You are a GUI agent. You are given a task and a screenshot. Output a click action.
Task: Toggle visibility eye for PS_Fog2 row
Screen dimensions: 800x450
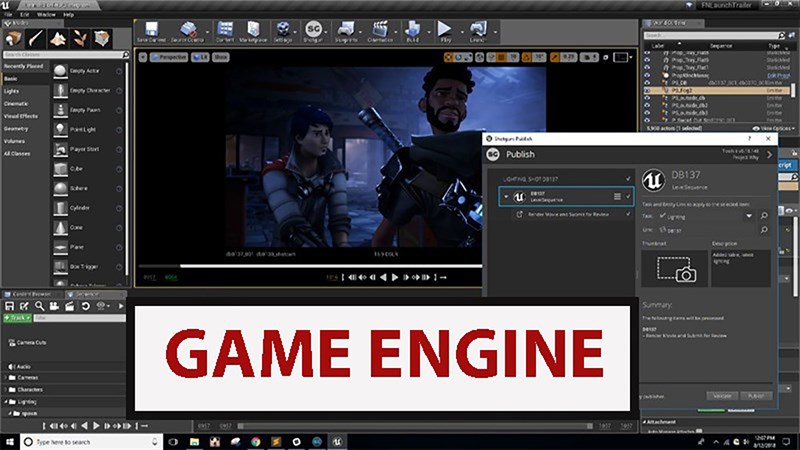[647, 90]
